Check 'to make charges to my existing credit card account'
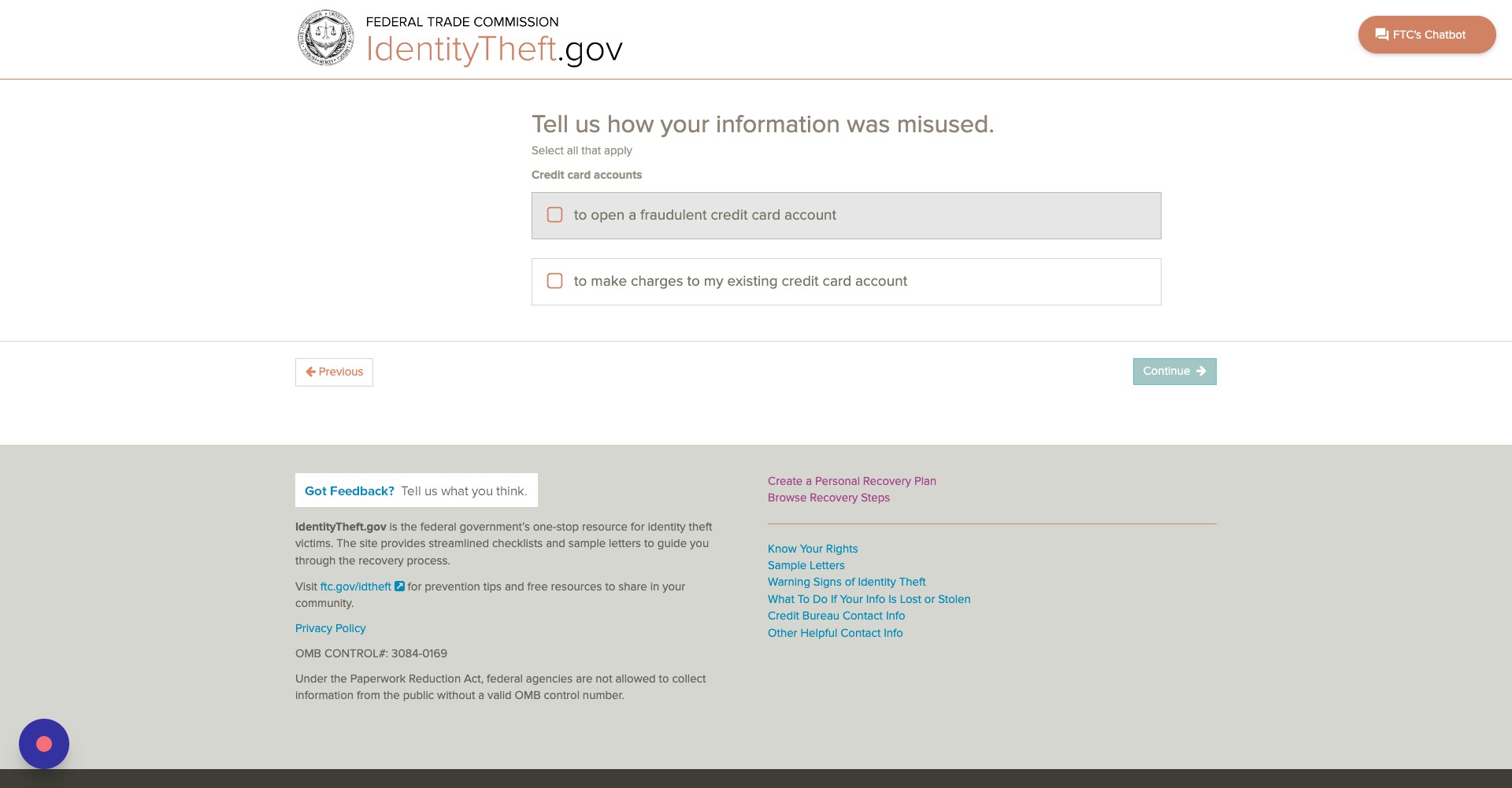 [555, 281]
